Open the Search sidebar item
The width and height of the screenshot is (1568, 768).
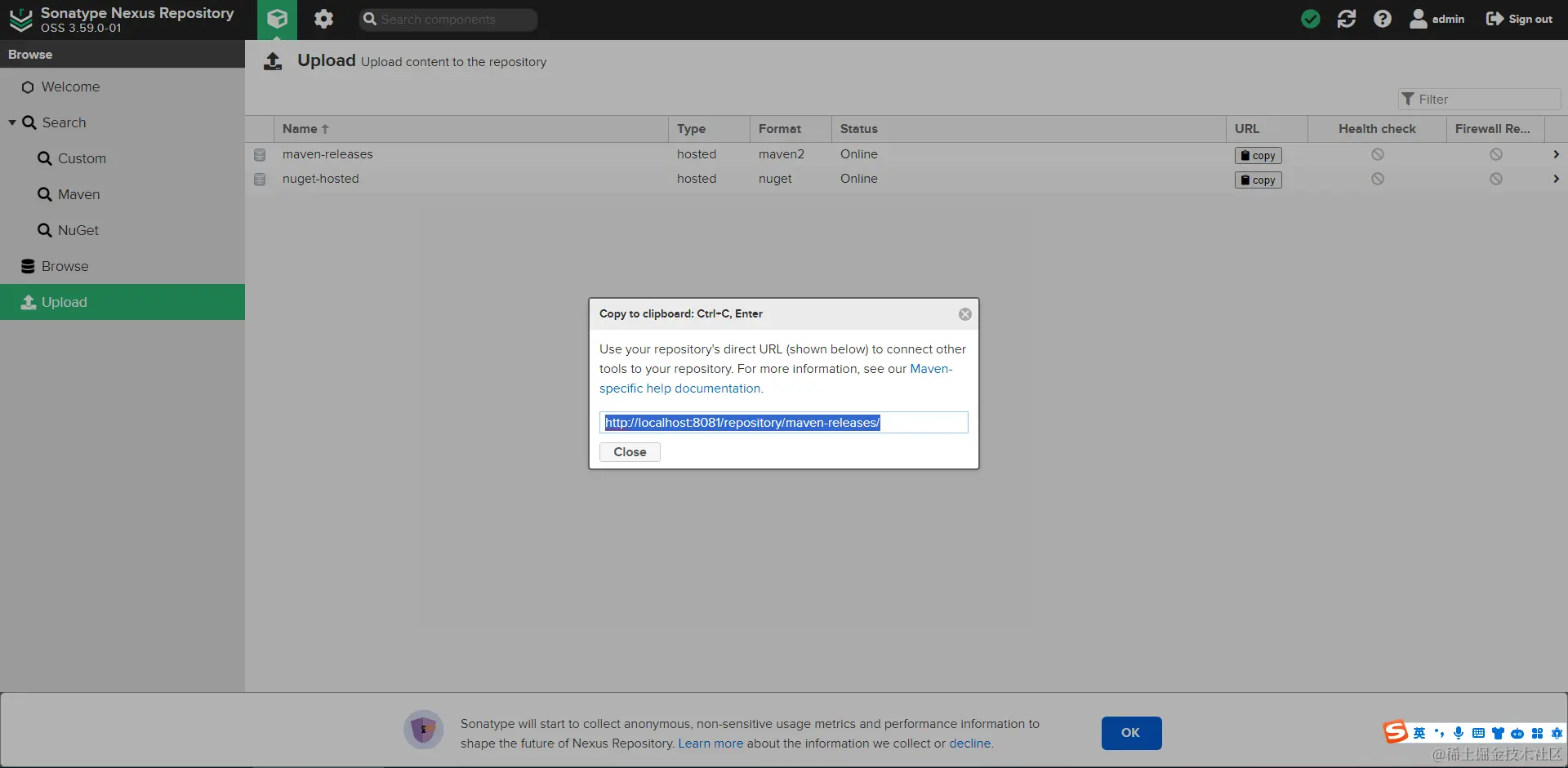[x=64, y=122]
